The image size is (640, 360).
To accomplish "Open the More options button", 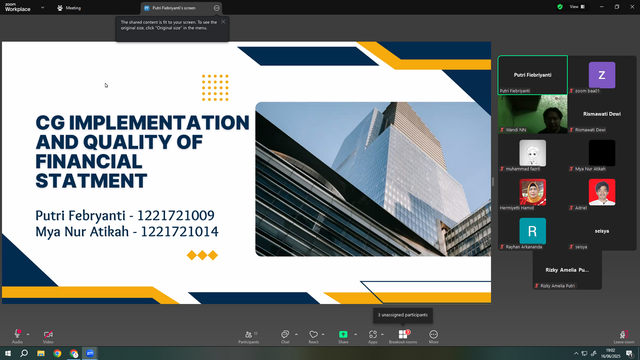I will 433,336.
